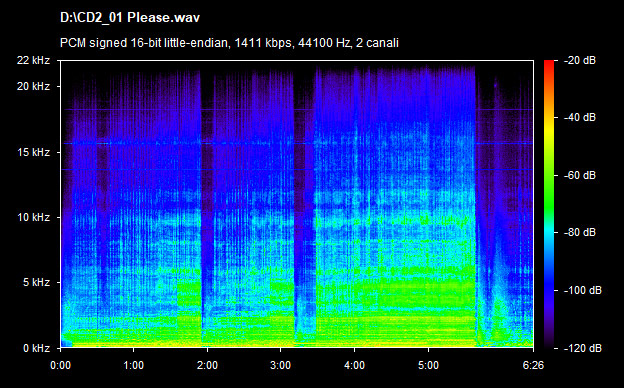Click the 5:00 time marker
624x388 pixels.
[x=429, y=365]
